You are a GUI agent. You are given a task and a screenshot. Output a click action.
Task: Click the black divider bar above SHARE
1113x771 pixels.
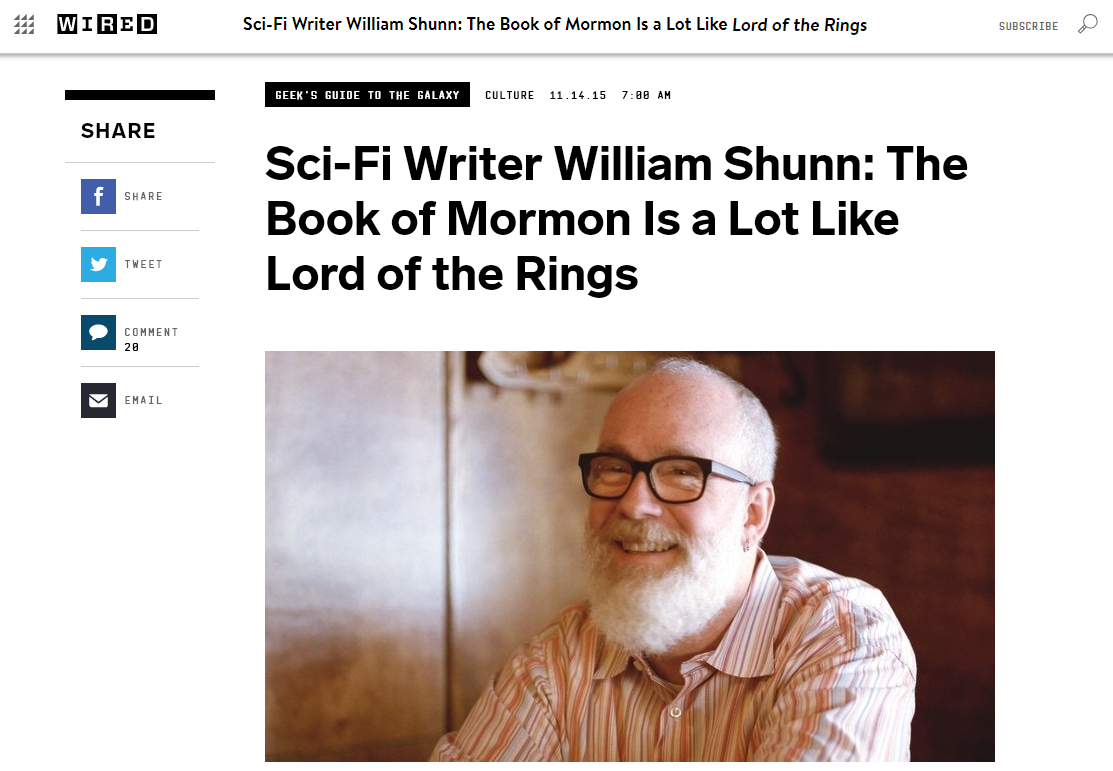pos(139,94)
